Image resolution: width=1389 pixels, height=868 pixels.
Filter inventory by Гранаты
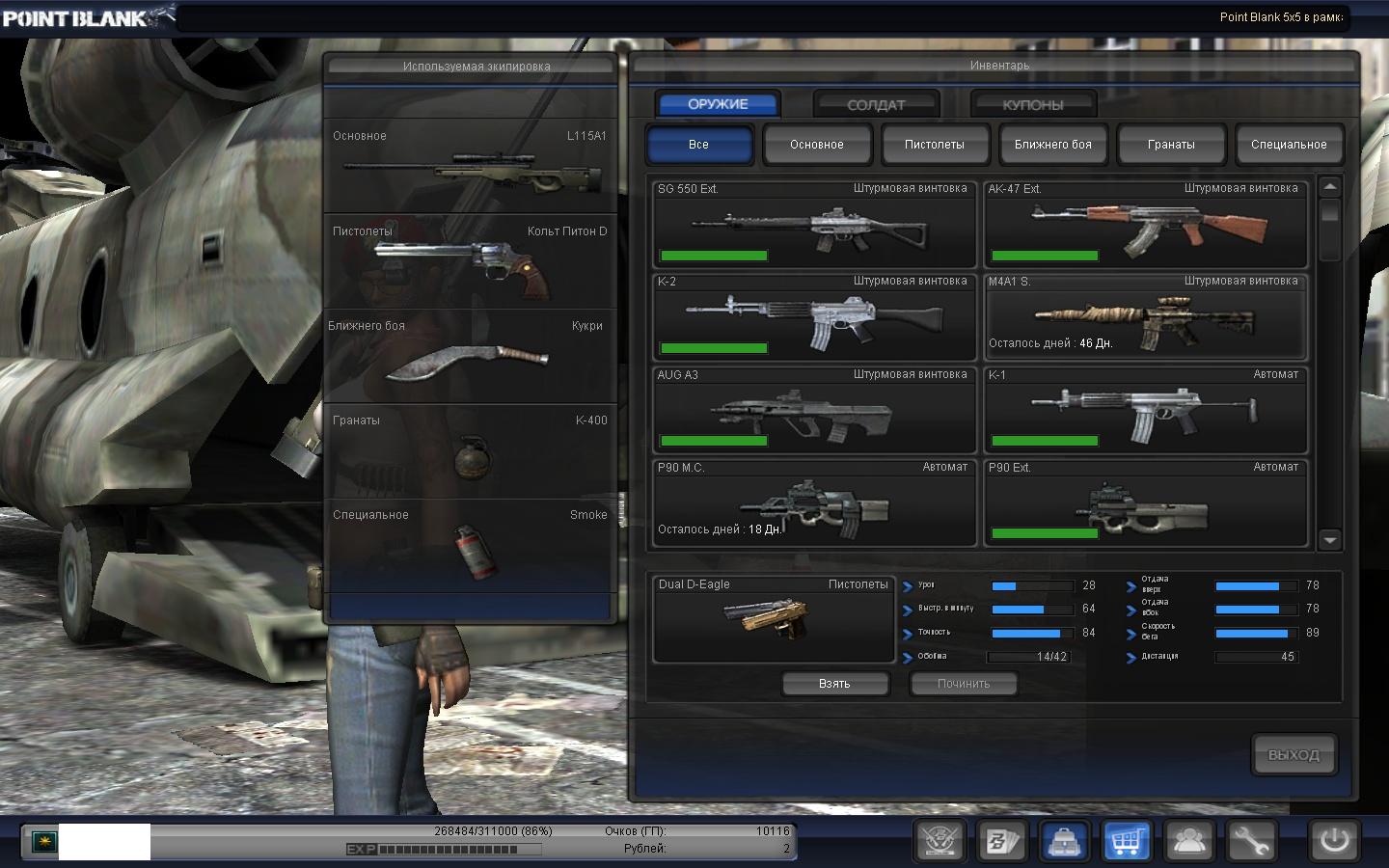[1171, 145]
